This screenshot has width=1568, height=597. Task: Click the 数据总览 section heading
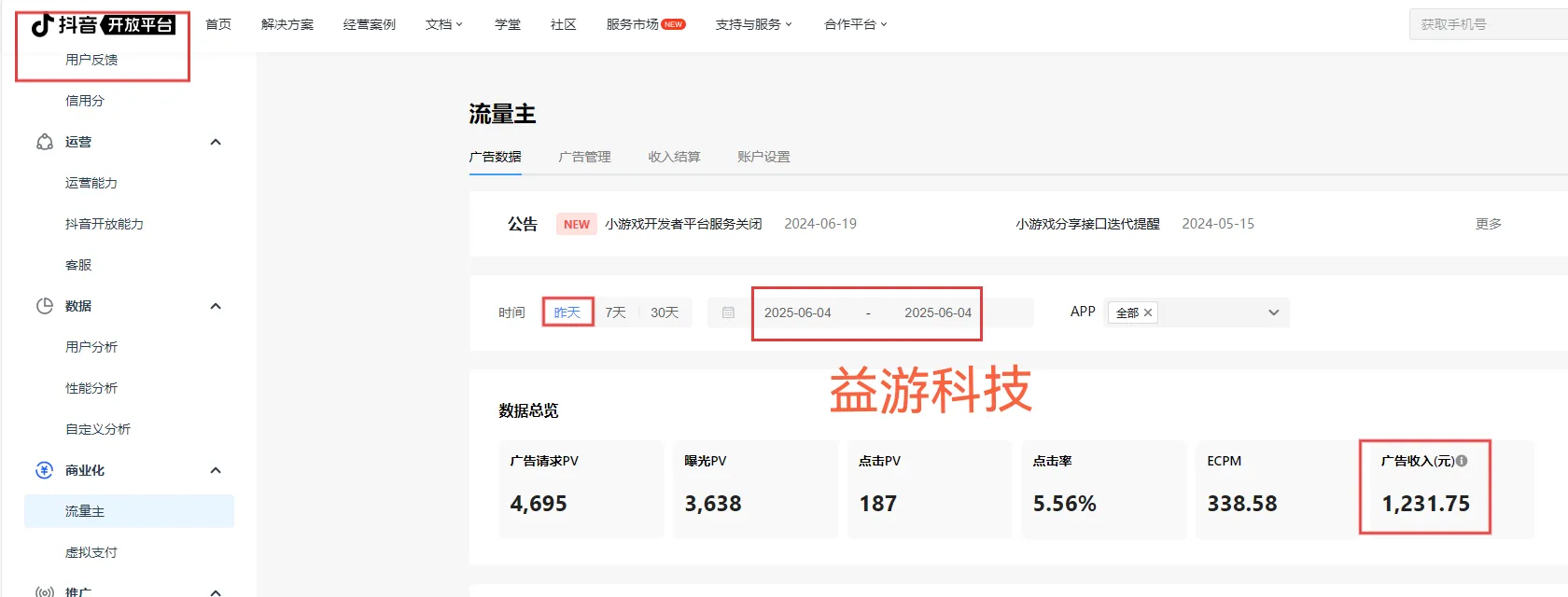[x=528, y=410]
